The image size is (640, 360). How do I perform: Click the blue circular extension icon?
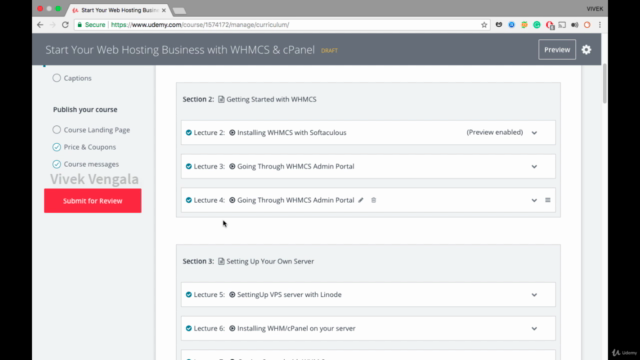pyautogui.click(x=511, y=25)
